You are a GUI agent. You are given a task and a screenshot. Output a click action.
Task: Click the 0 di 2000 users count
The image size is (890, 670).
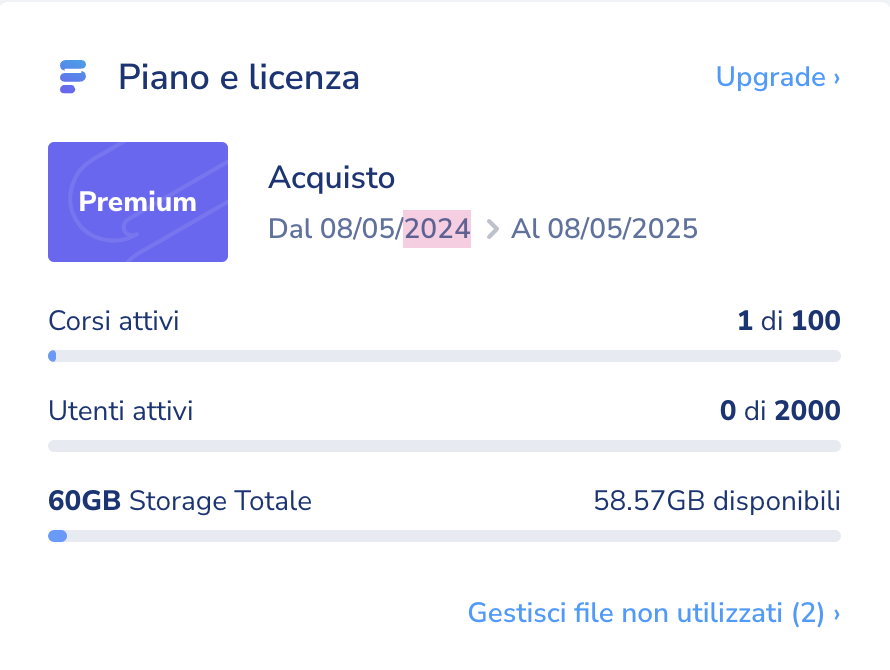[780, 411]
